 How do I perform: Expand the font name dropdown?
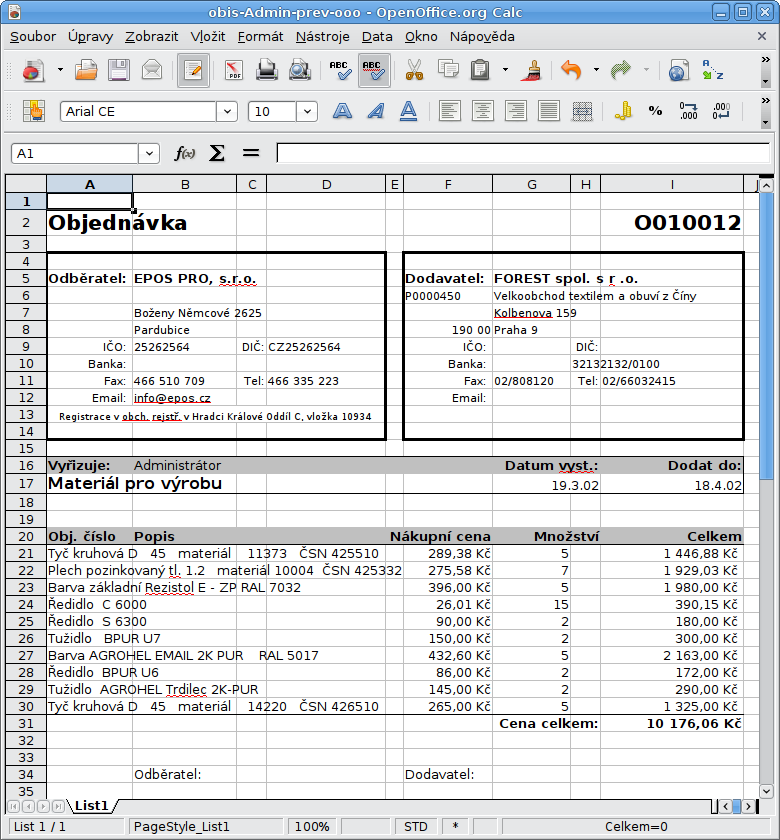(231, 112)
